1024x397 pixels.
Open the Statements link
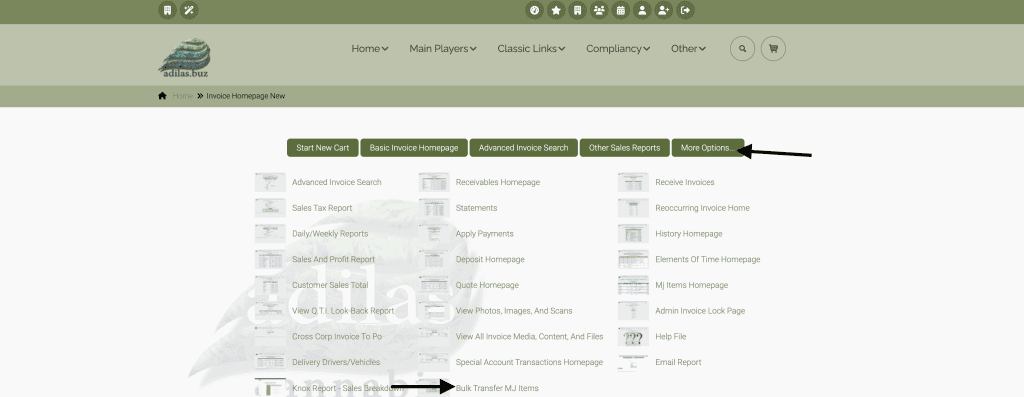(x=476, y=208)
